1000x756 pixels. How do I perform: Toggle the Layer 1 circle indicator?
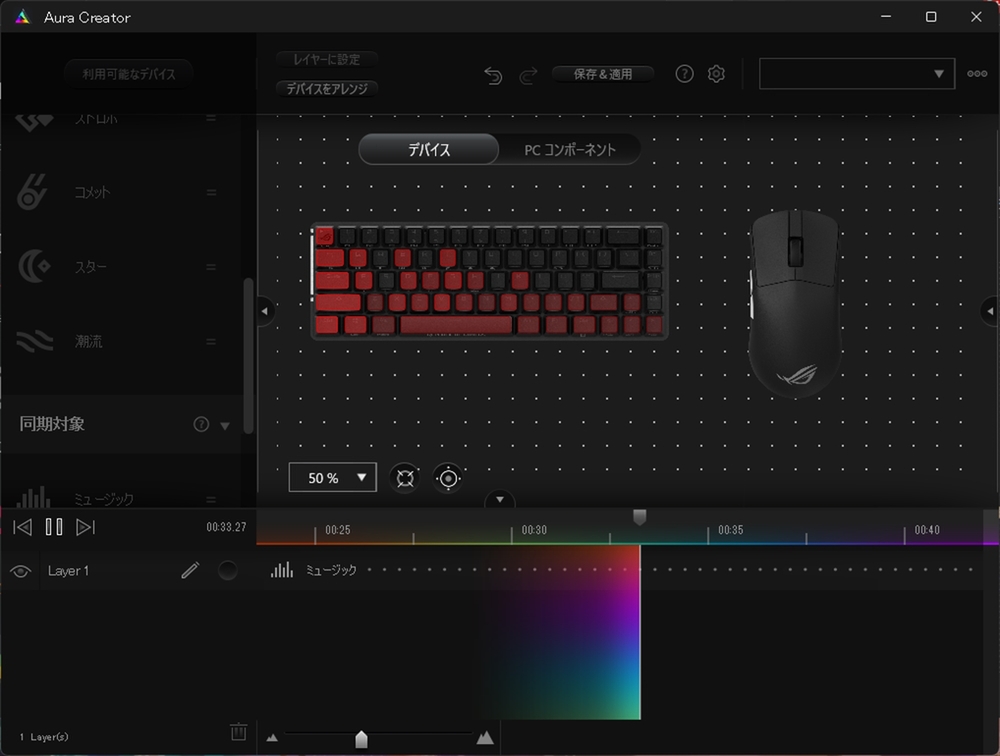(228, 570)
